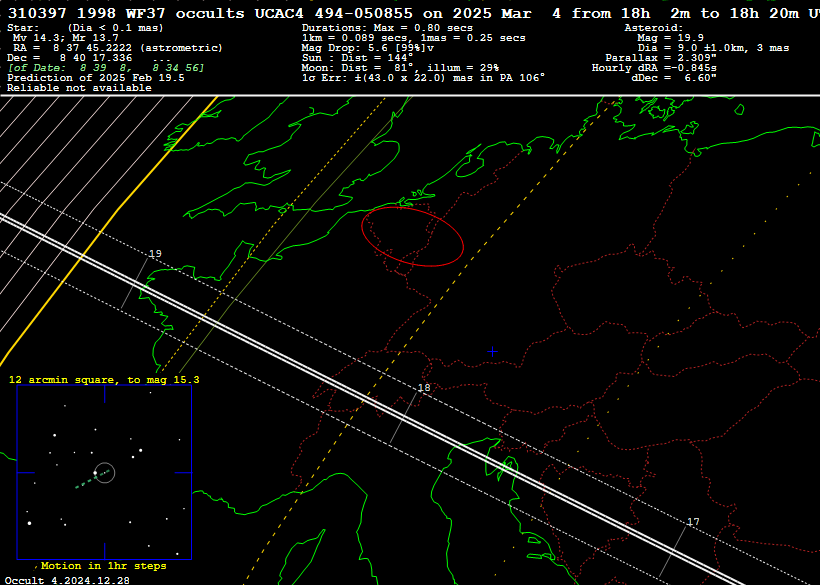Image resolution: width=820 pixels, height=585 pixels.
Task: Click 'Hourly dRA =-0.845s' text
Action: tap(654, 68)
